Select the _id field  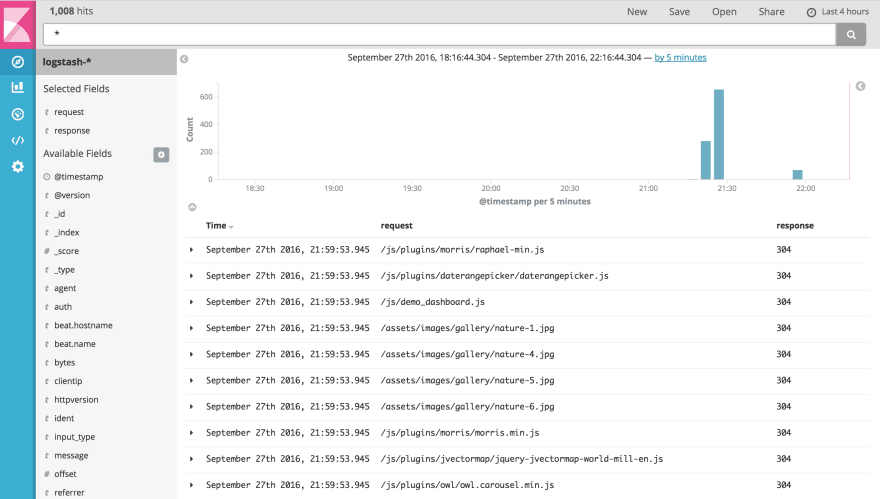click(59, 214)
